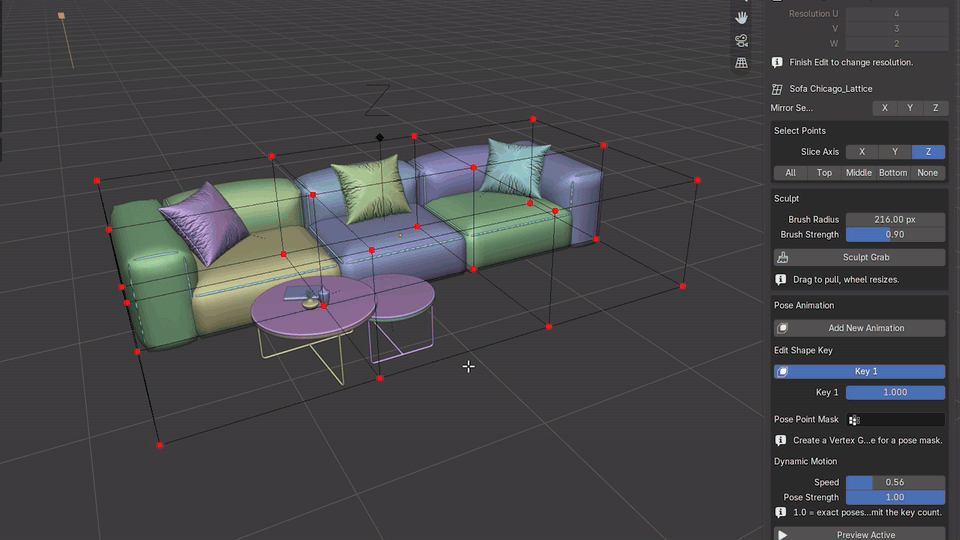
Task: Set Slice Axis to Z
Action: pyautogui.click(x=929, y=152)
